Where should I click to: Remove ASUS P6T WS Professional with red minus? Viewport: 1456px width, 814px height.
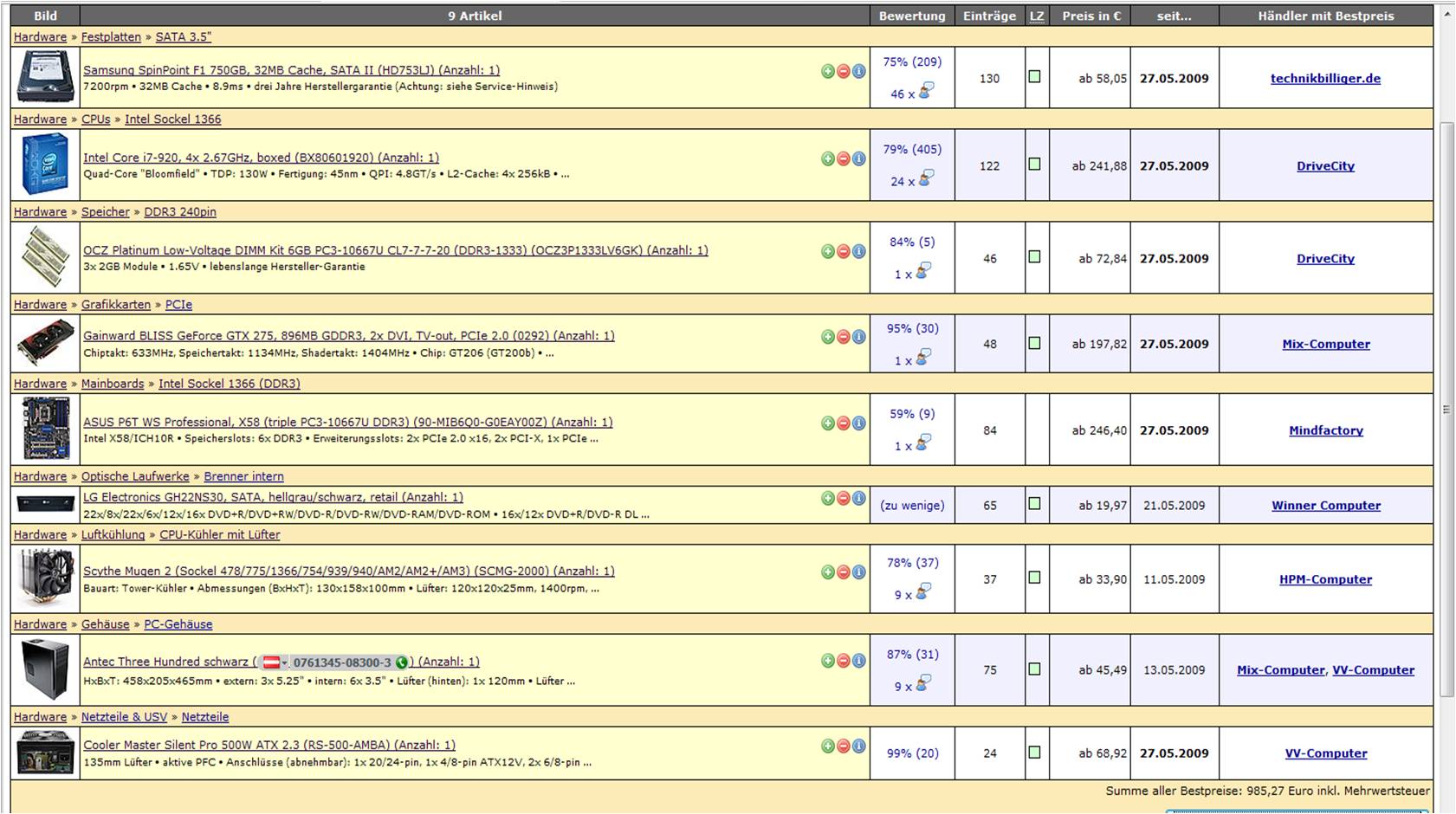pyautogui.click(x=844, y=423)
